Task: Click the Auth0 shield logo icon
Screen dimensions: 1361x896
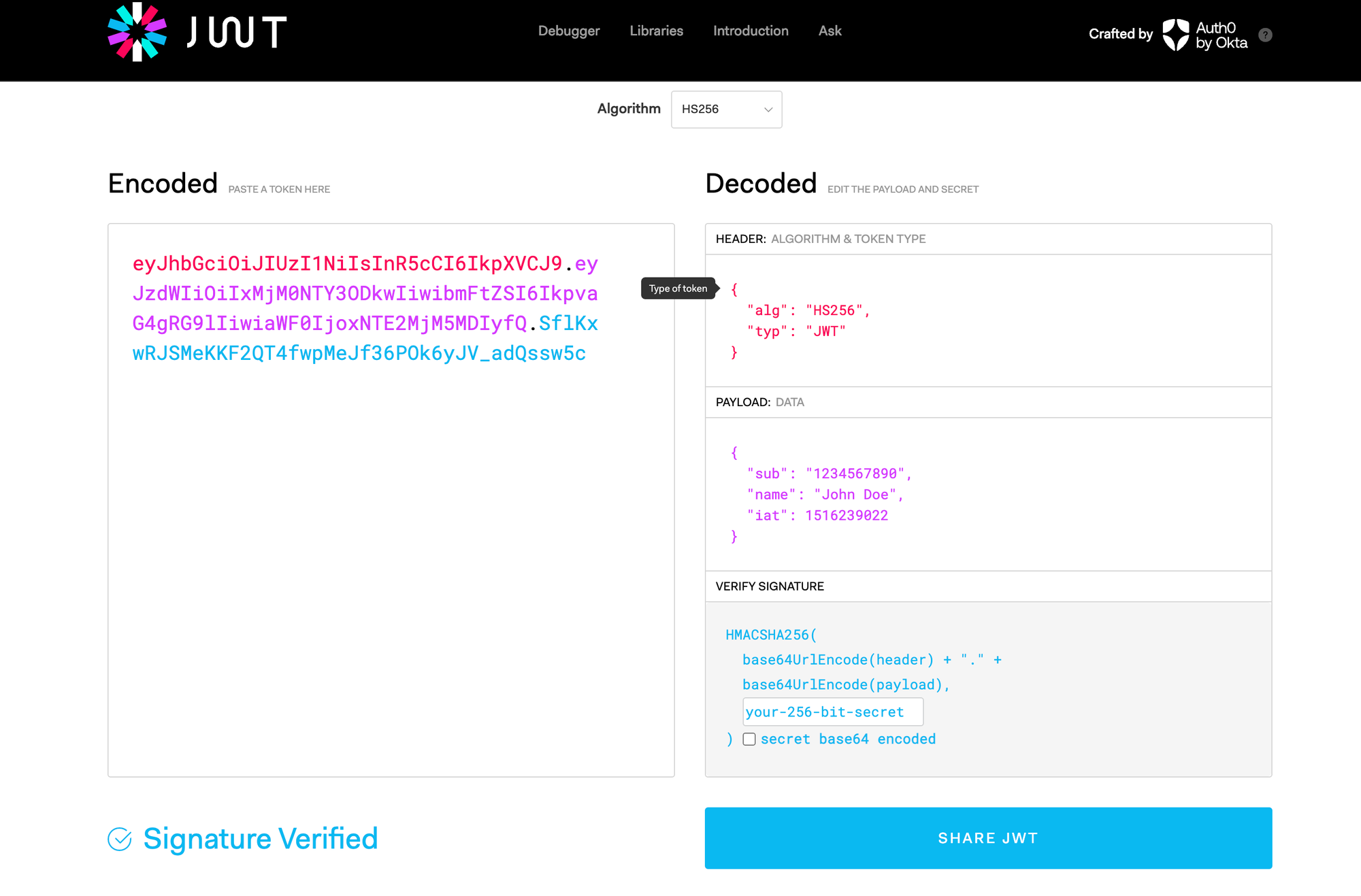Action: (x=1175, y=35)
